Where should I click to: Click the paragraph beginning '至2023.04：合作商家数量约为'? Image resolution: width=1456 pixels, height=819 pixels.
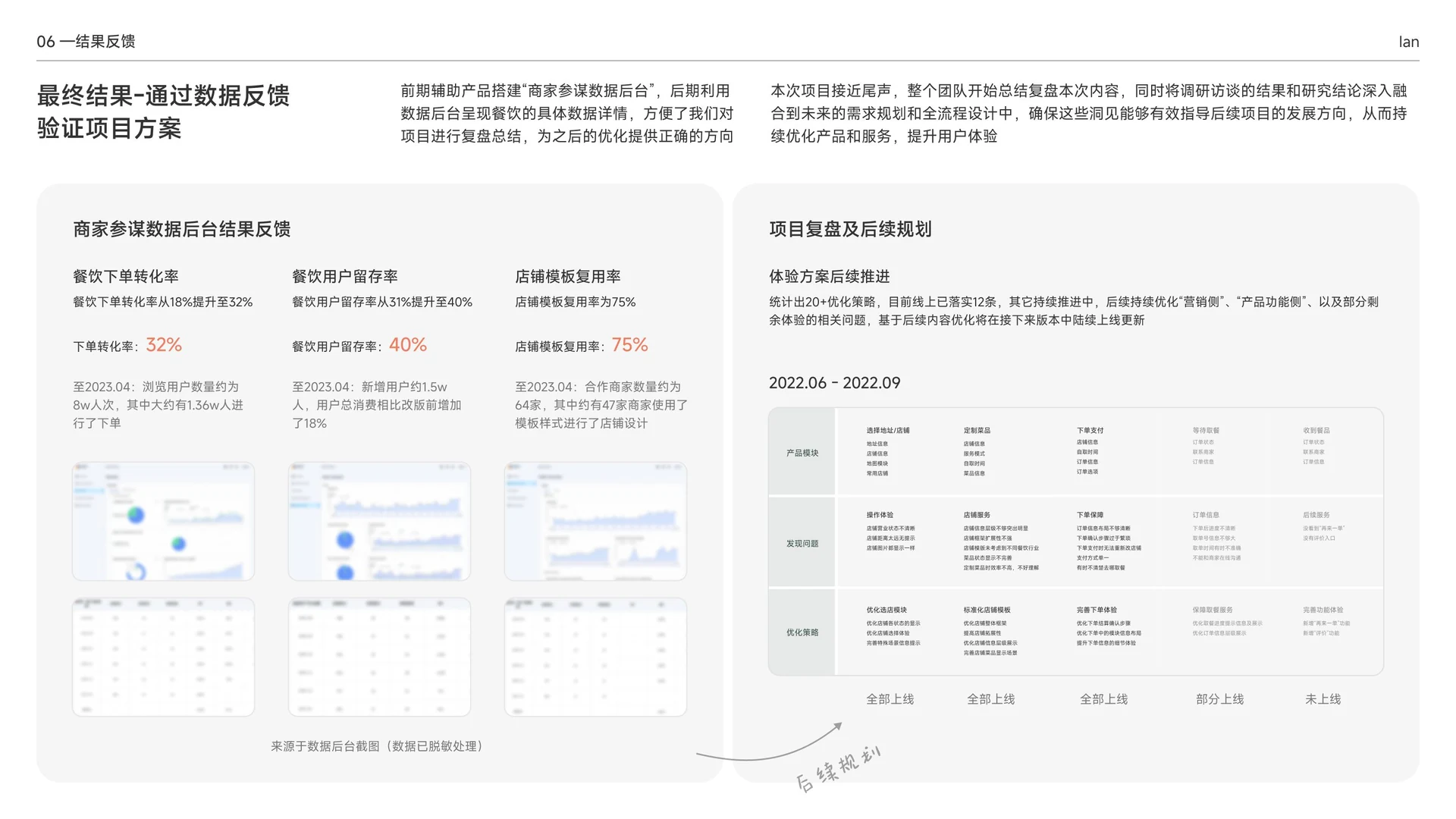click(601, 405)
